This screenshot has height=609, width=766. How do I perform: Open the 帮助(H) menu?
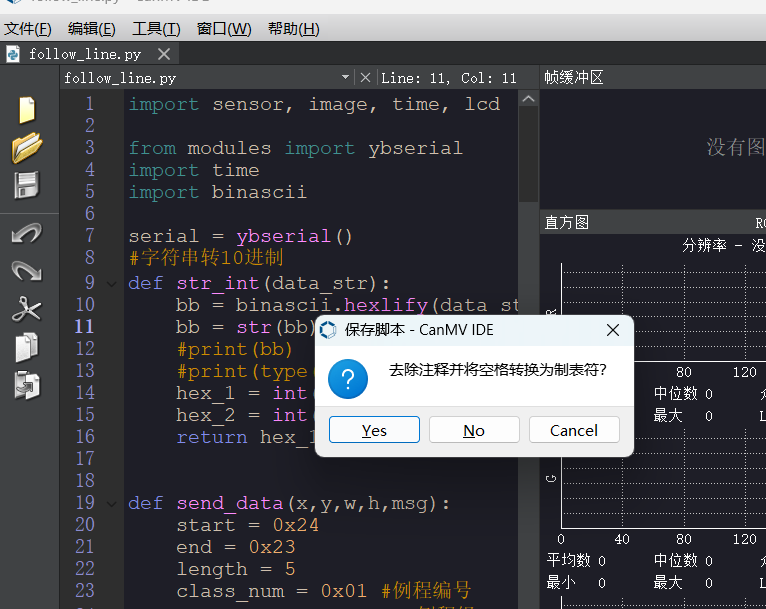point(293,29)
